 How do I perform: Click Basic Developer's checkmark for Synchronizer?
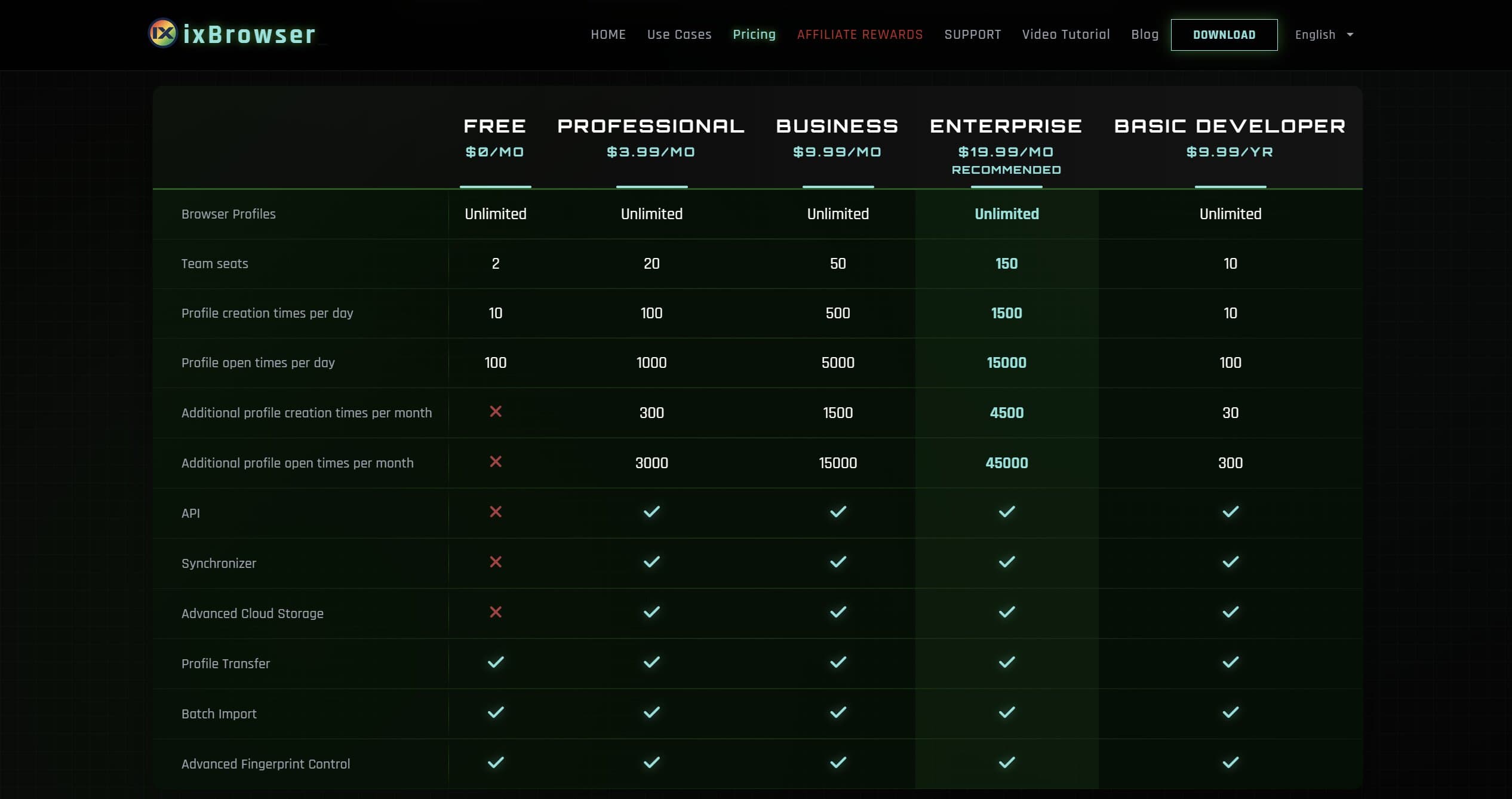[1231, 562]
